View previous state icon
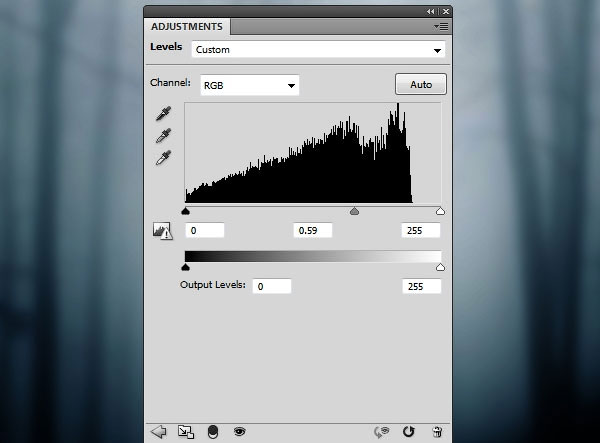This screenshot has height=443, width=600. (x=381, y=432)
